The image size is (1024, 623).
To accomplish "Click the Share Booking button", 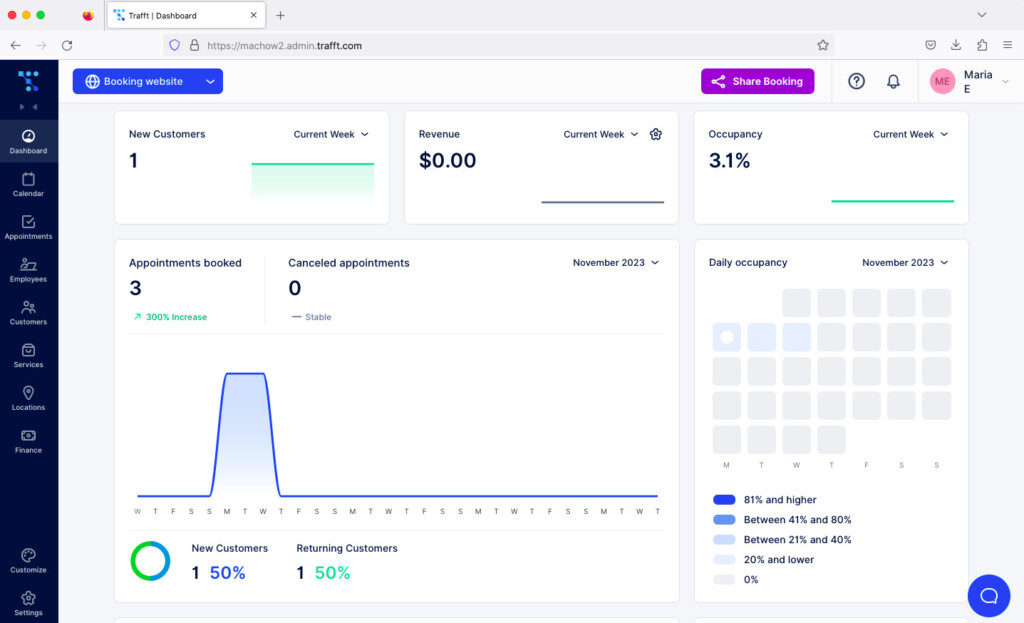I will point(757,82).
